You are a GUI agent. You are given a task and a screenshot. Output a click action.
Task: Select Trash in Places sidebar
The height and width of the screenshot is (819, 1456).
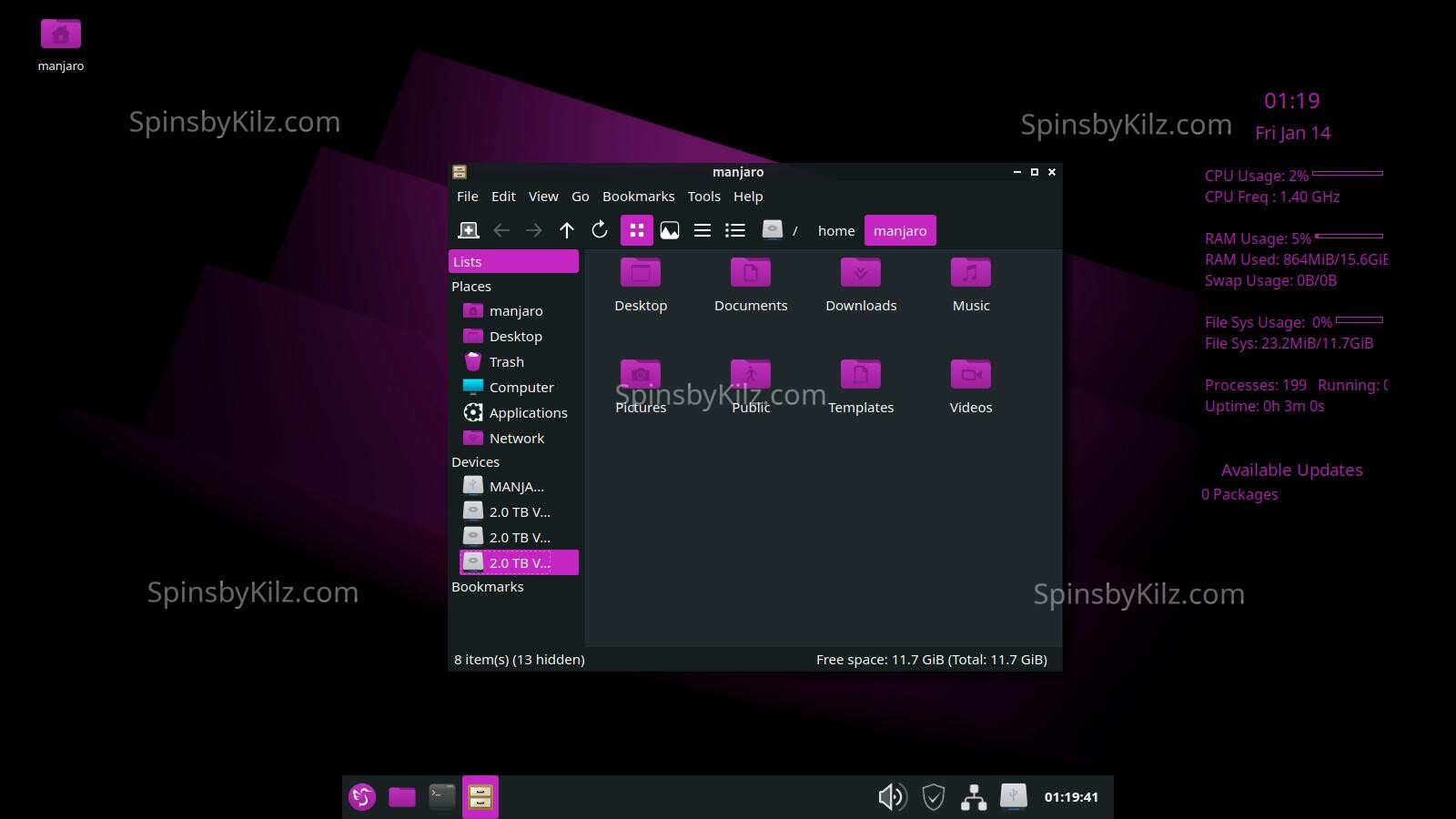[507, 362]
